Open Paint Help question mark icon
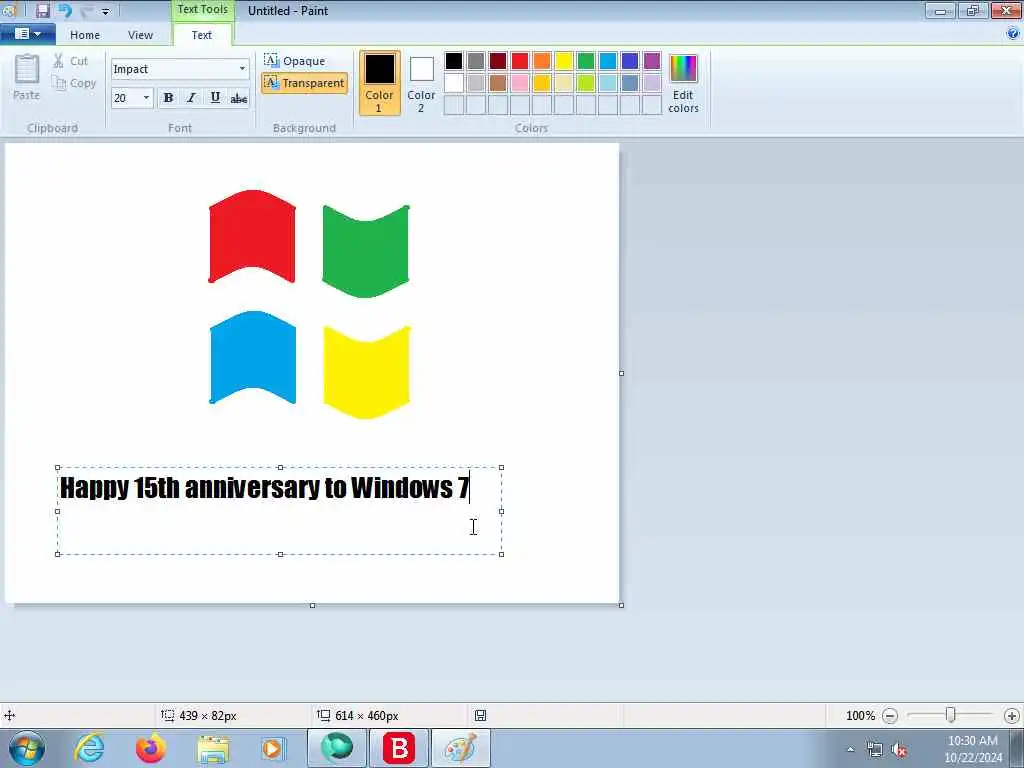This screenshot has width=1024, height=768. point(1013,33)
